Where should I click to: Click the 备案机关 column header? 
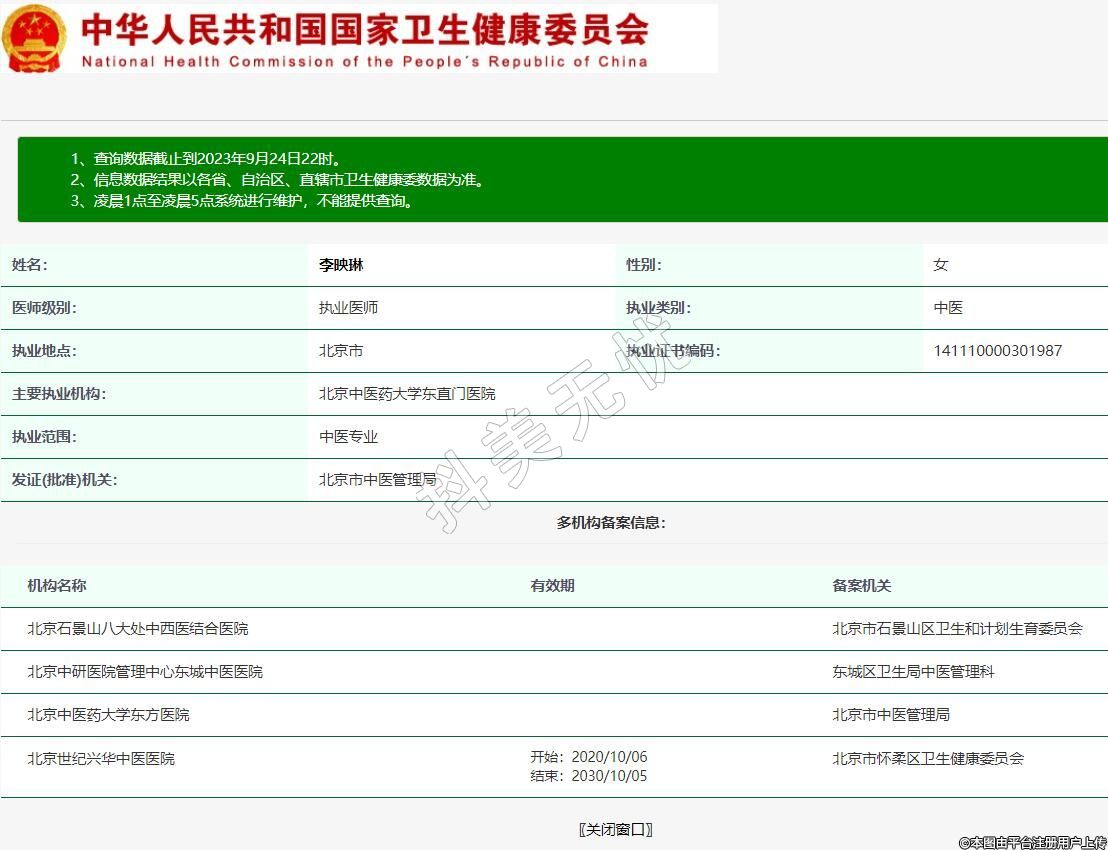[x=861, y=585]
